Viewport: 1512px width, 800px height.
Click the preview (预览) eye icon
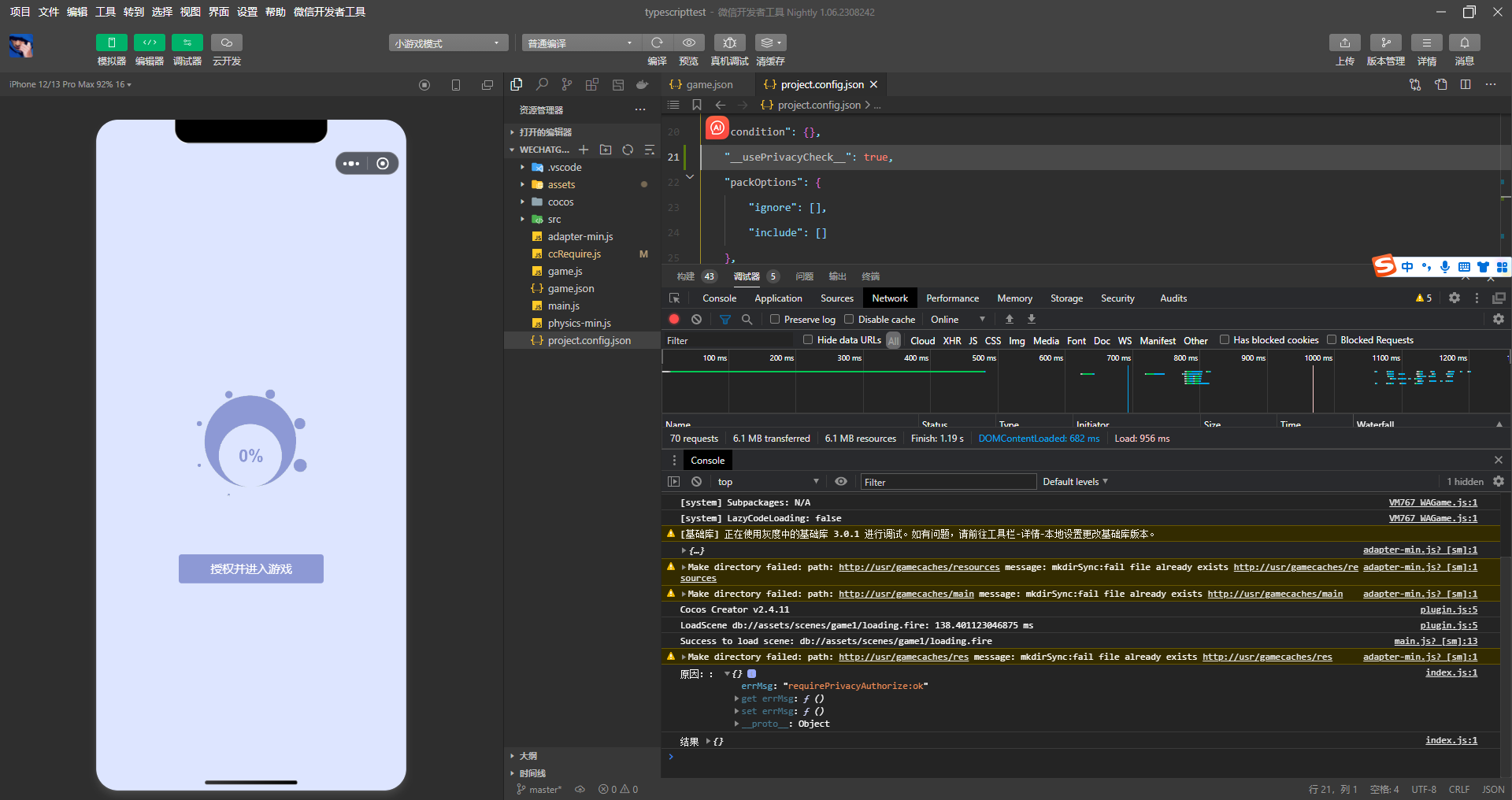tap(688, 43)
